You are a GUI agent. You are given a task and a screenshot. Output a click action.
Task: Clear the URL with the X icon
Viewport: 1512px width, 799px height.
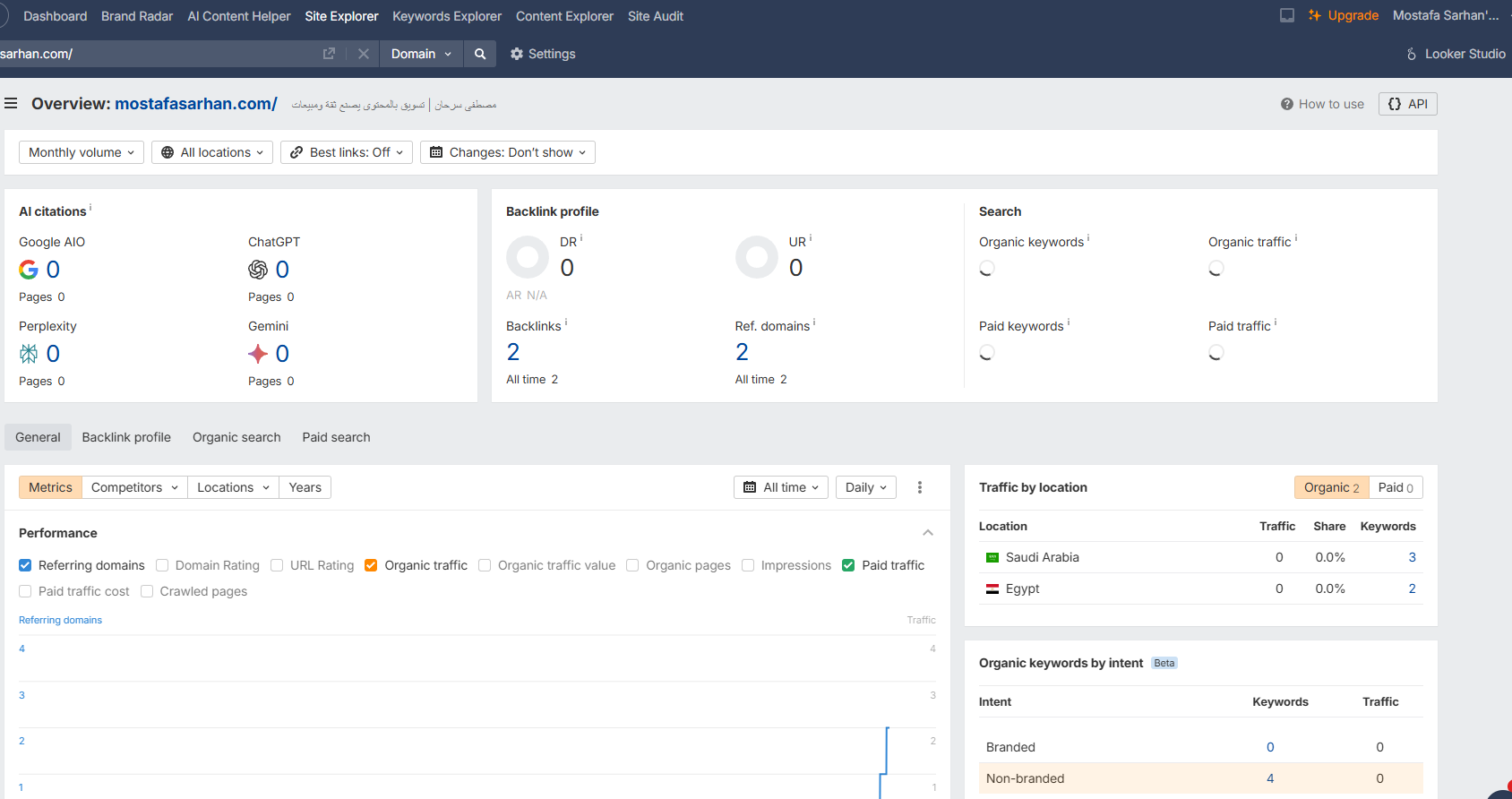[x=364, y=54]
